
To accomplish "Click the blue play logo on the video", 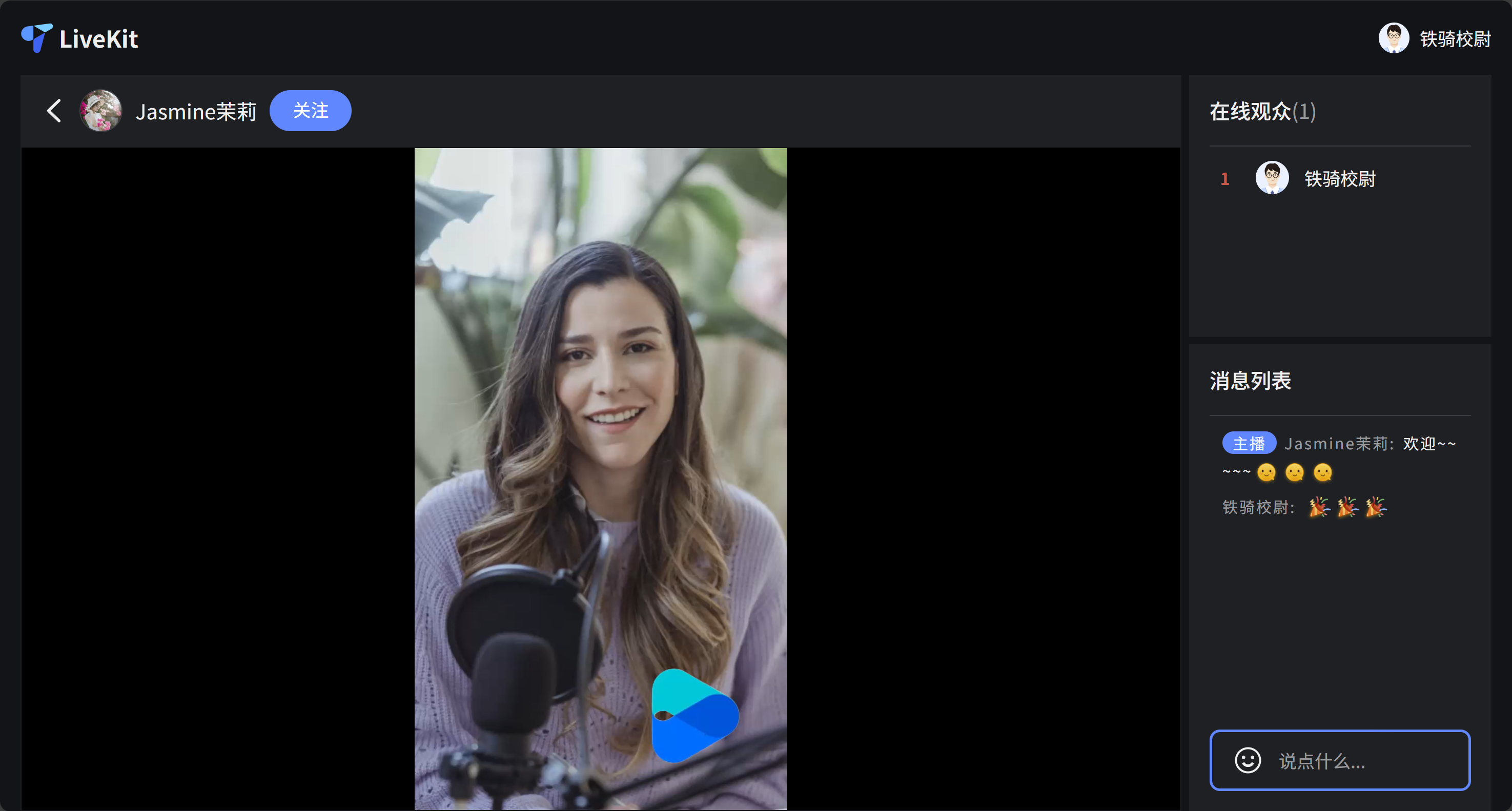I will (x=694, y=716).
